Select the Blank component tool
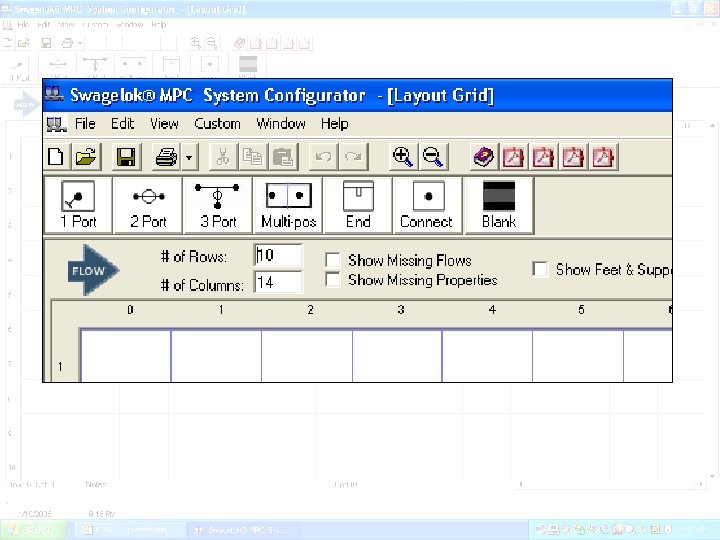This screenshot has width=720, height=540. [x=499, y=205]
